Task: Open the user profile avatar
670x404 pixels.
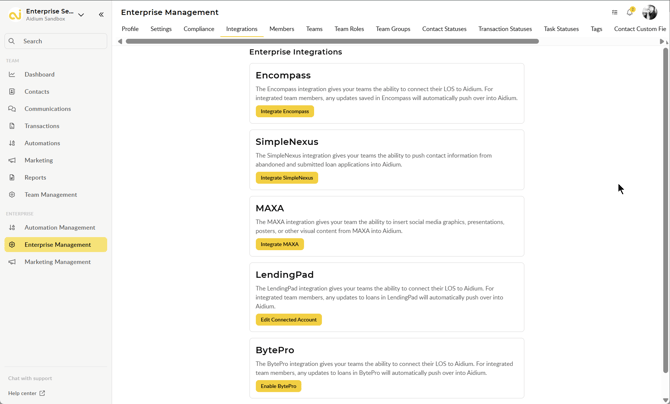Action: [649, 12]
